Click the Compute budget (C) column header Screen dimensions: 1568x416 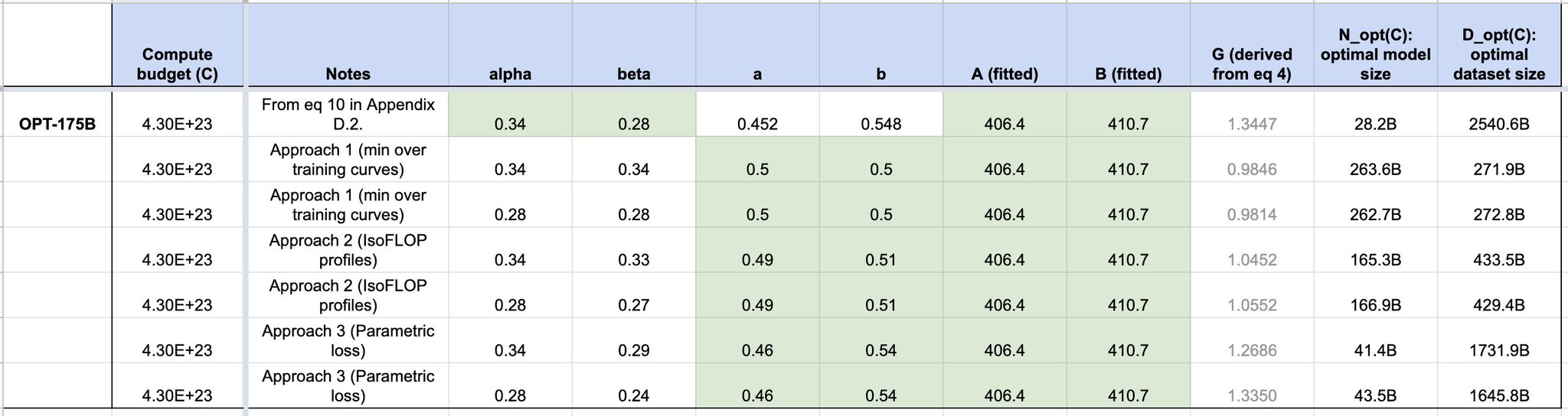(177, 44)
